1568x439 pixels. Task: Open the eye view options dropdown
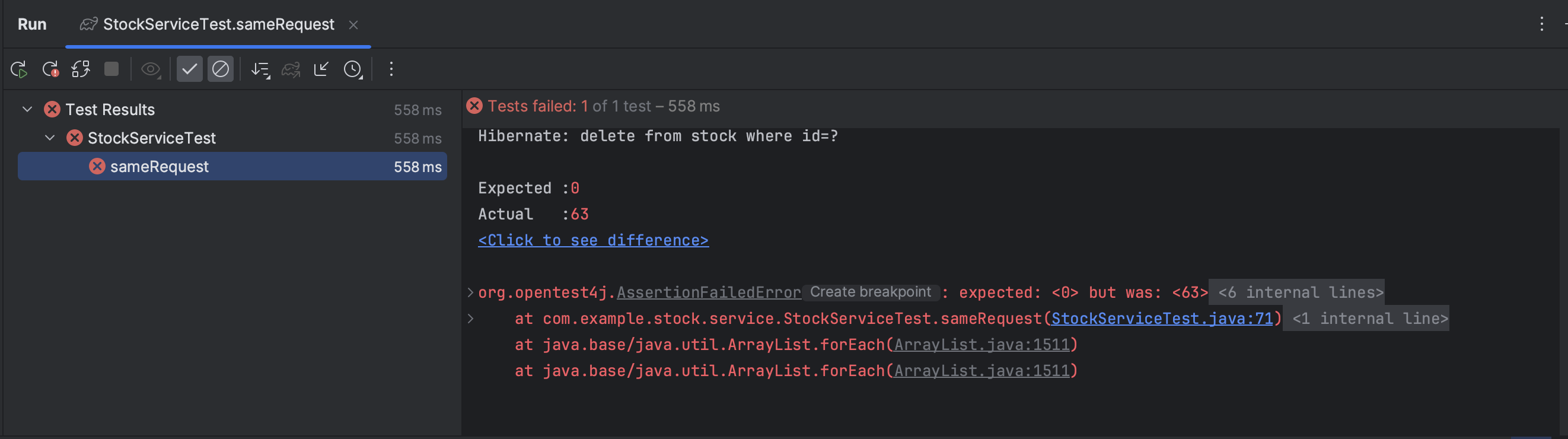[151, 69]
